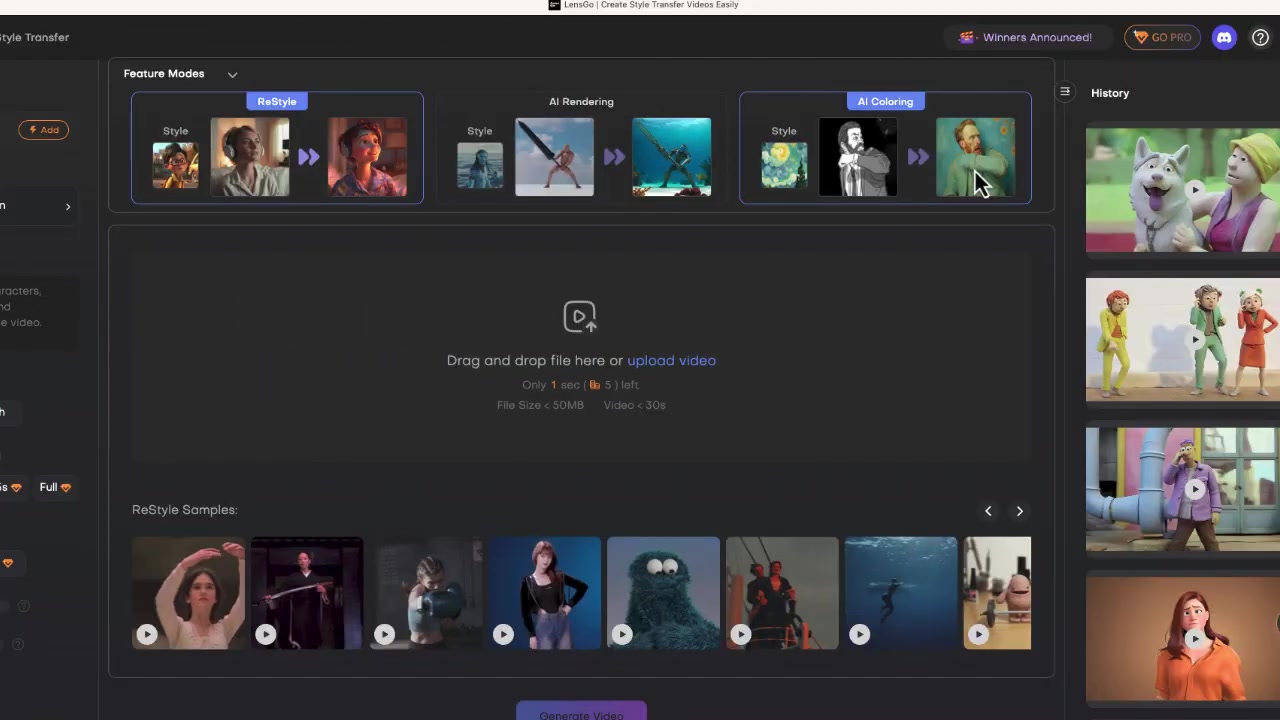Select the Full option in sidebar

[55, 487]
